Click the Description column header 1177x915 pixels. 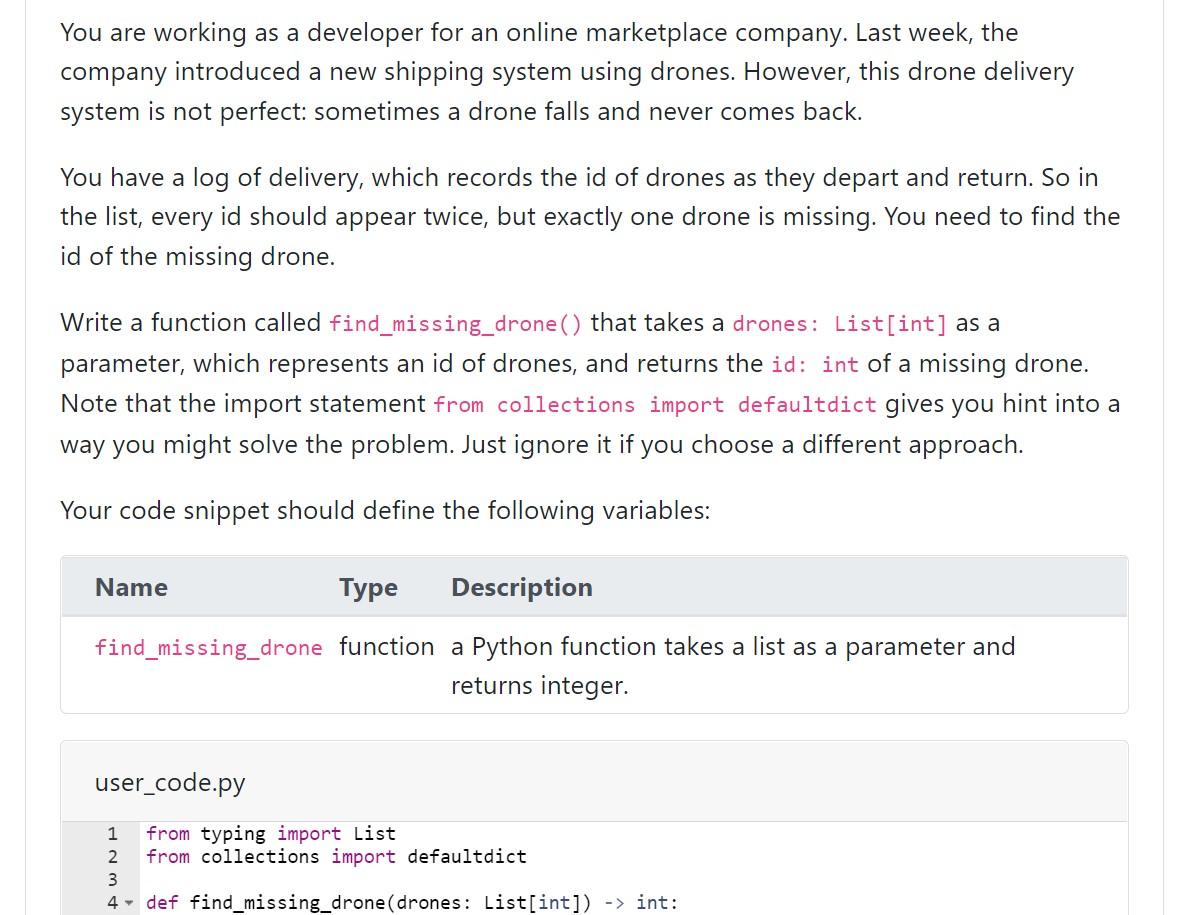(x=521, y=587)
